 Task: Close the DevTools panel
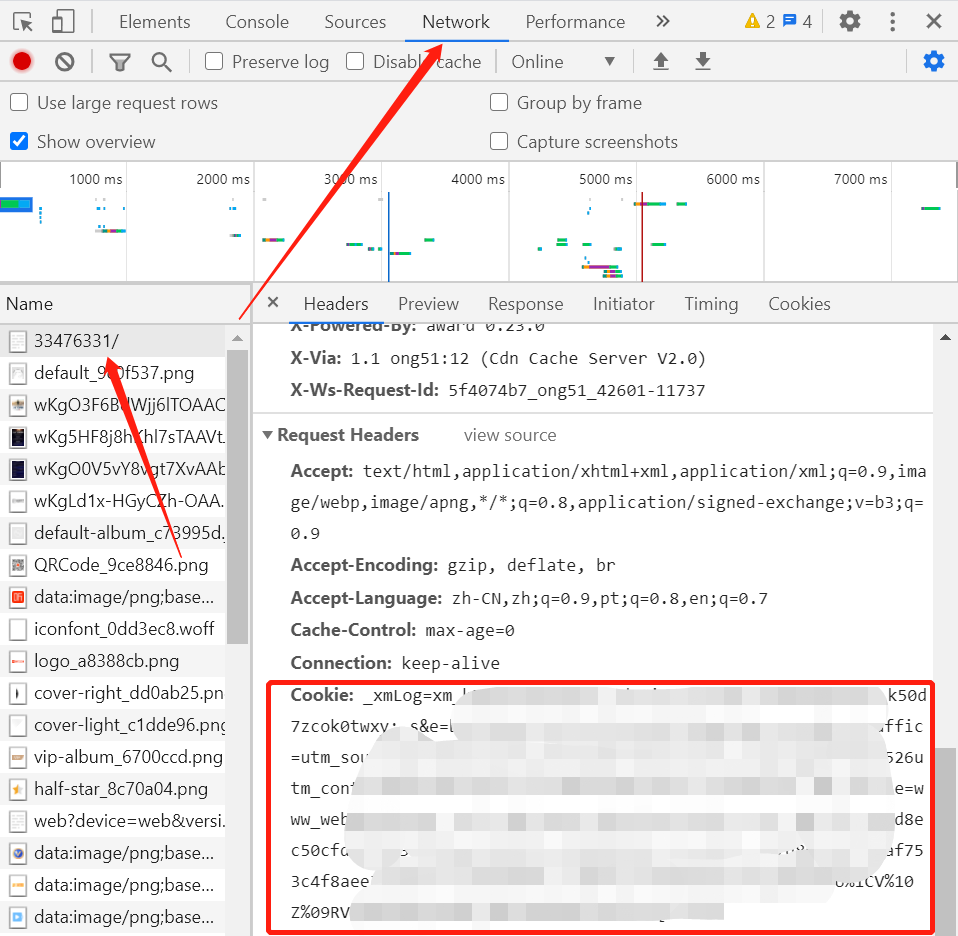[x=934, y=21]
